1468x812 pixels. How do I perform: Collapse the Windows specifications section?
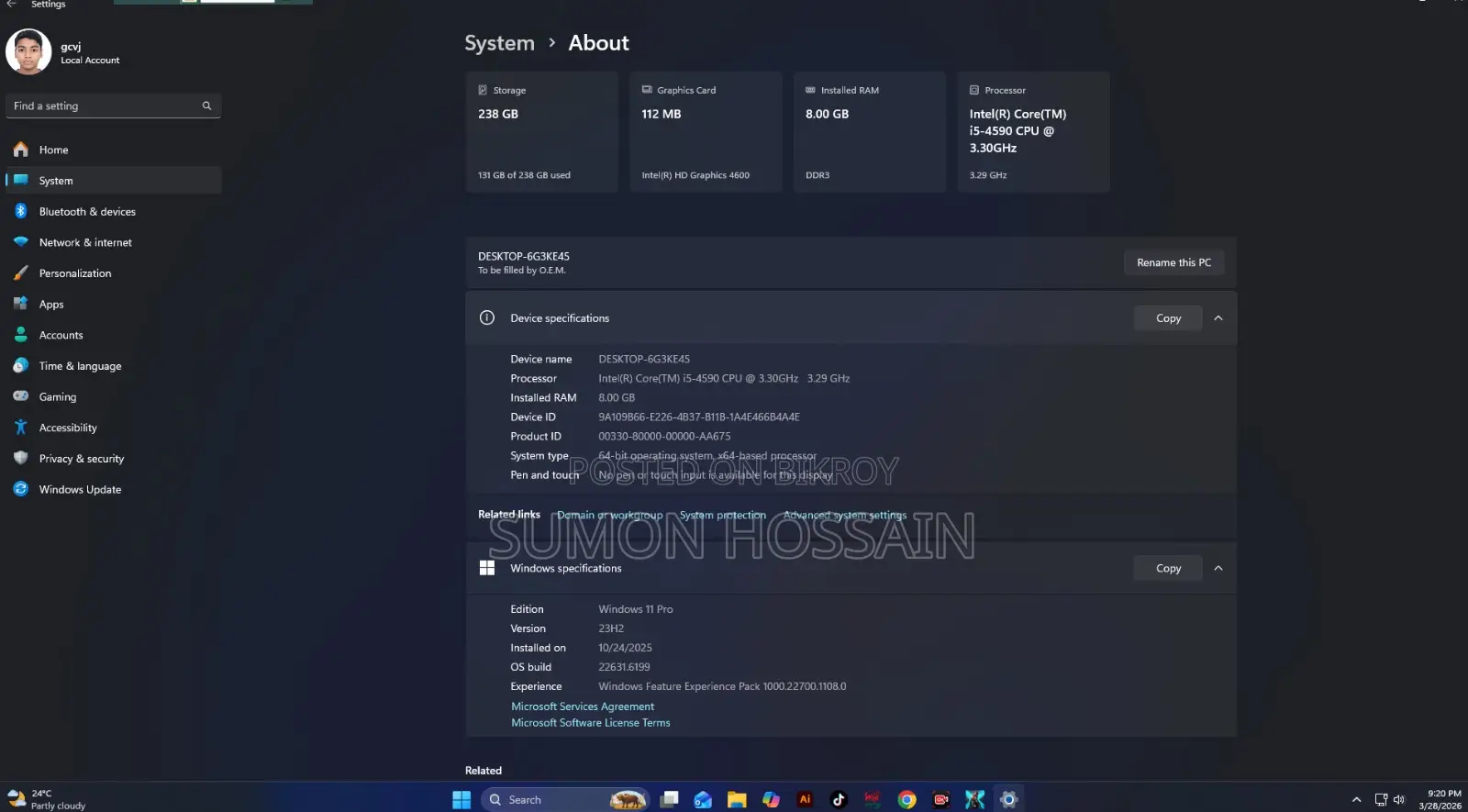point(1218,569)
